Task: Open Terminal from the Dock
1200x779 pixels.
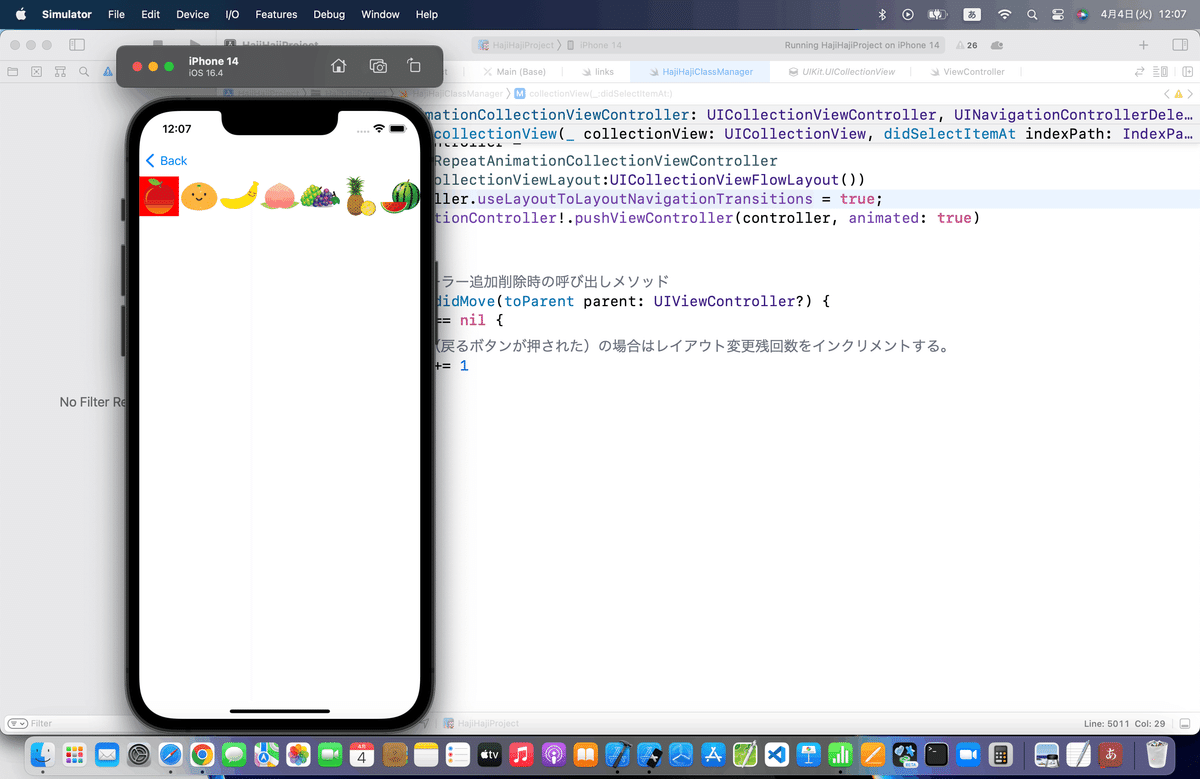Action: (x=937, y=753)
